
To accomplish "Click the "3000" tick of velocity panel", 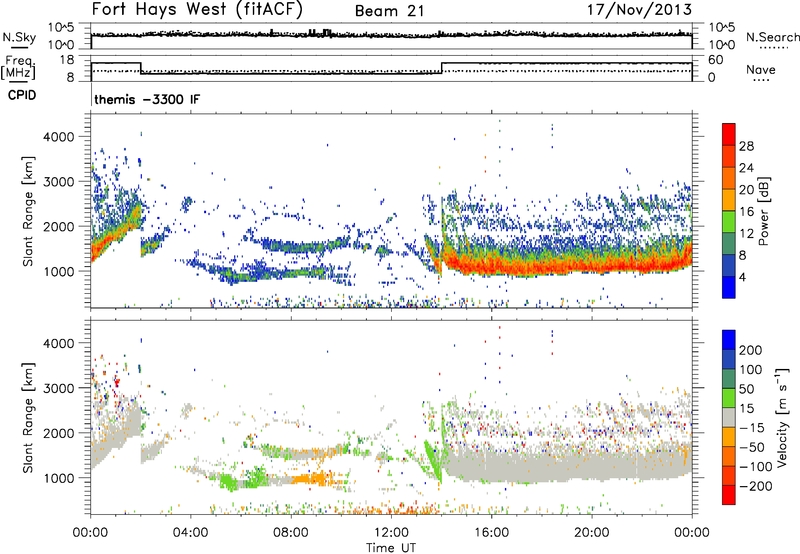I will pos(59,388).
